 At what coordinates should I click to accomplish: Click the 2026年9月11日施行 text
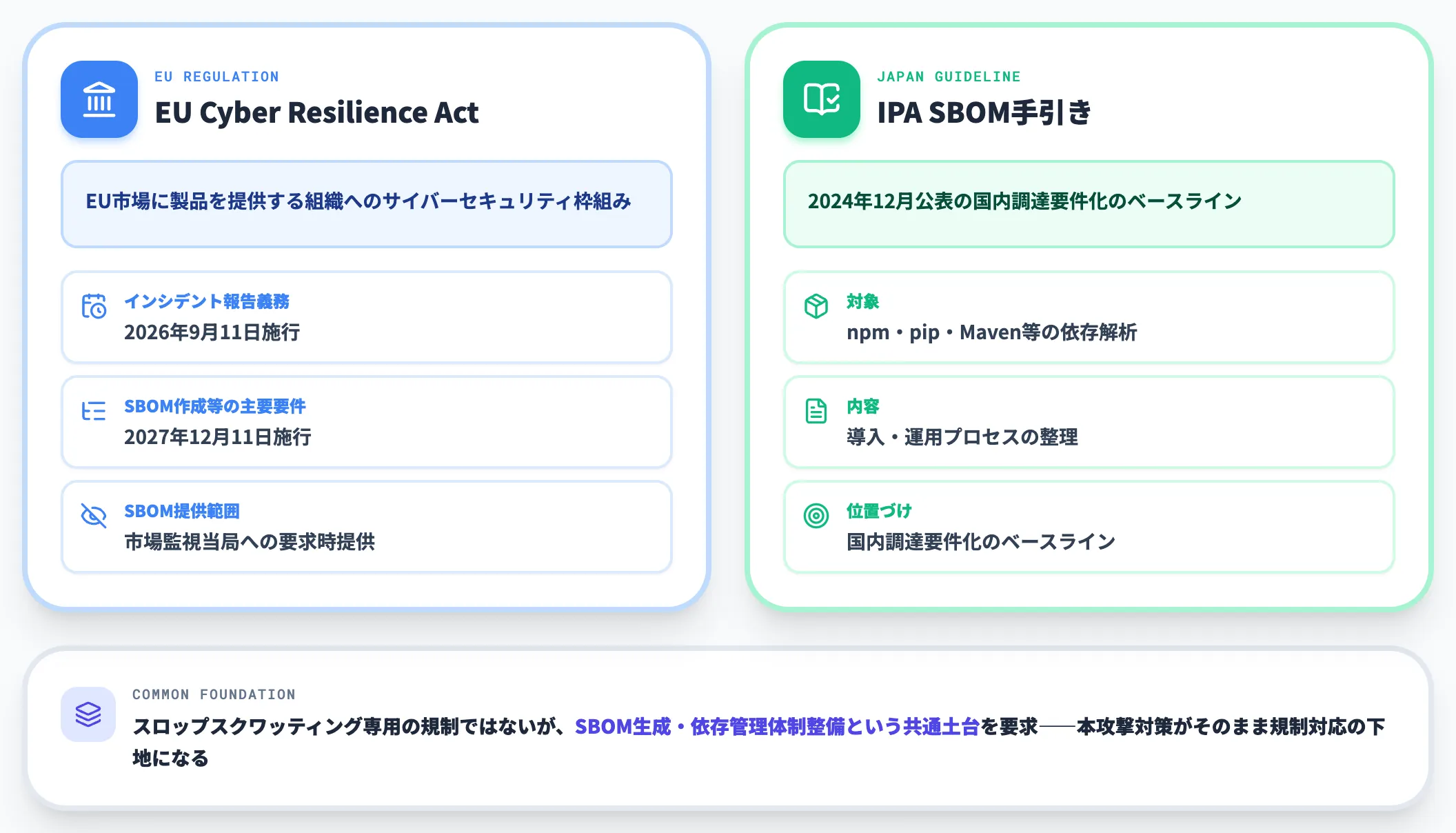pos(212,332)
